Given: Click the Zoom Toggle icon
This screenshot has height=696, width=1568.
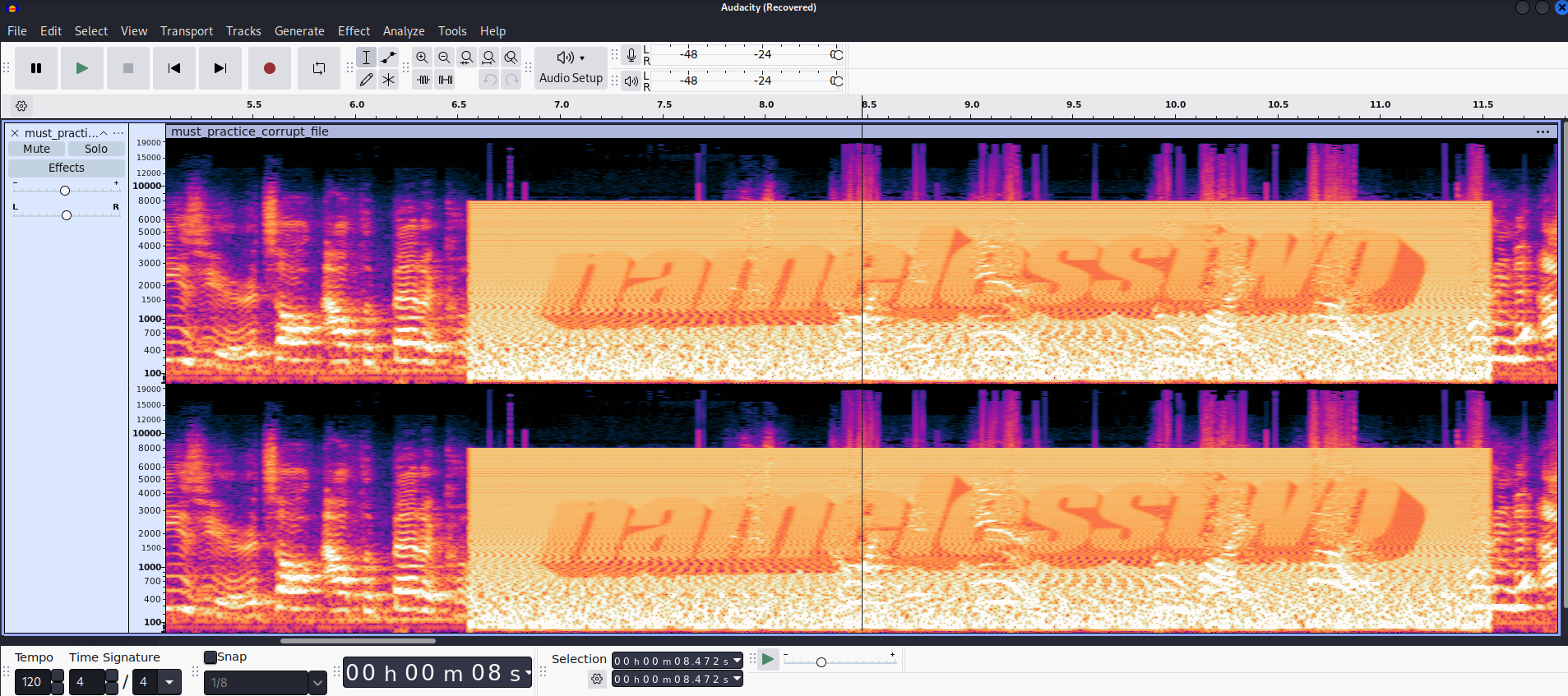Looking at the screenshot, I should click(x=511, y=57).
